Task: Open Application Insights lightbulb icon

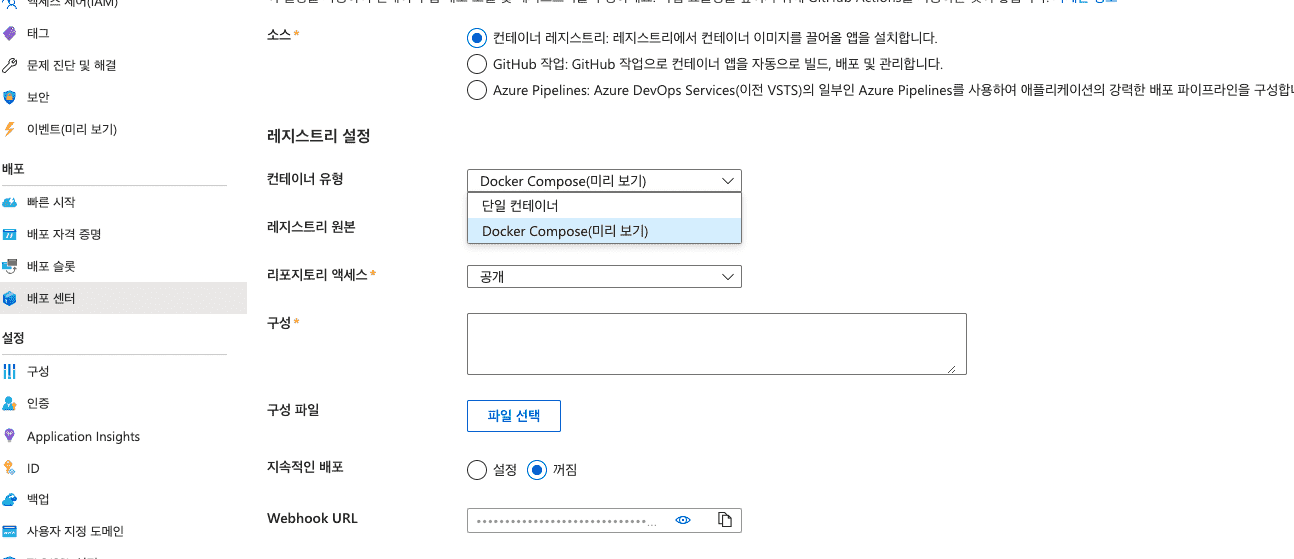Action: 10,436
